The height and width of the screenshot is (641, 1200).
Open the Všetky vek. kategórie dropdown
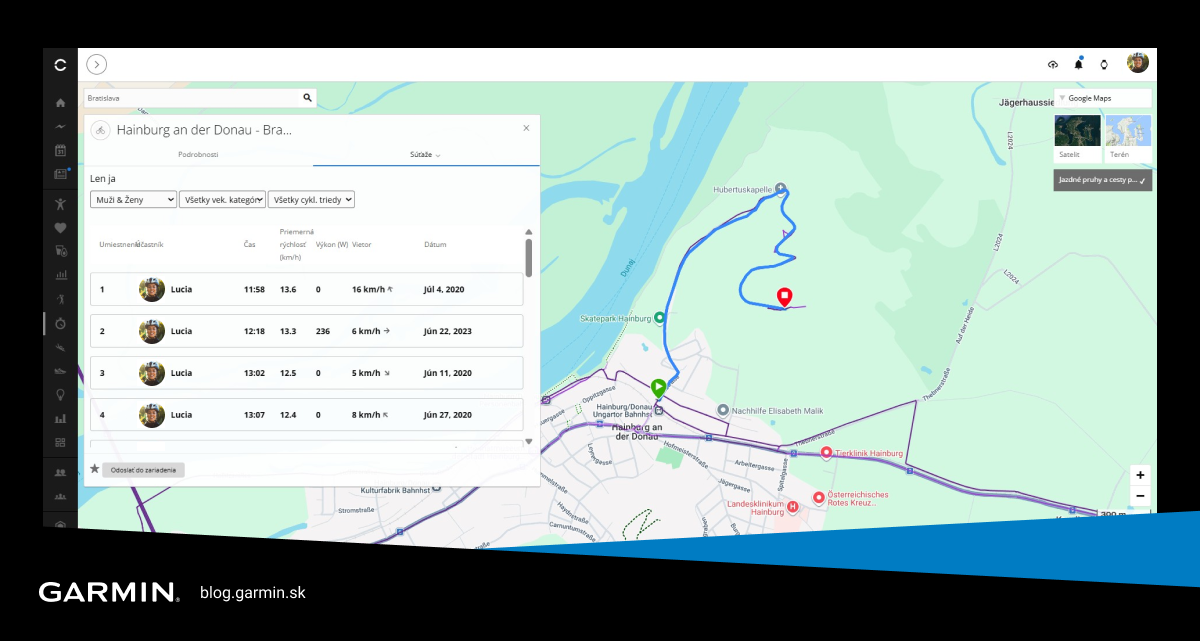pyautogui.click(x=223, y=199)
